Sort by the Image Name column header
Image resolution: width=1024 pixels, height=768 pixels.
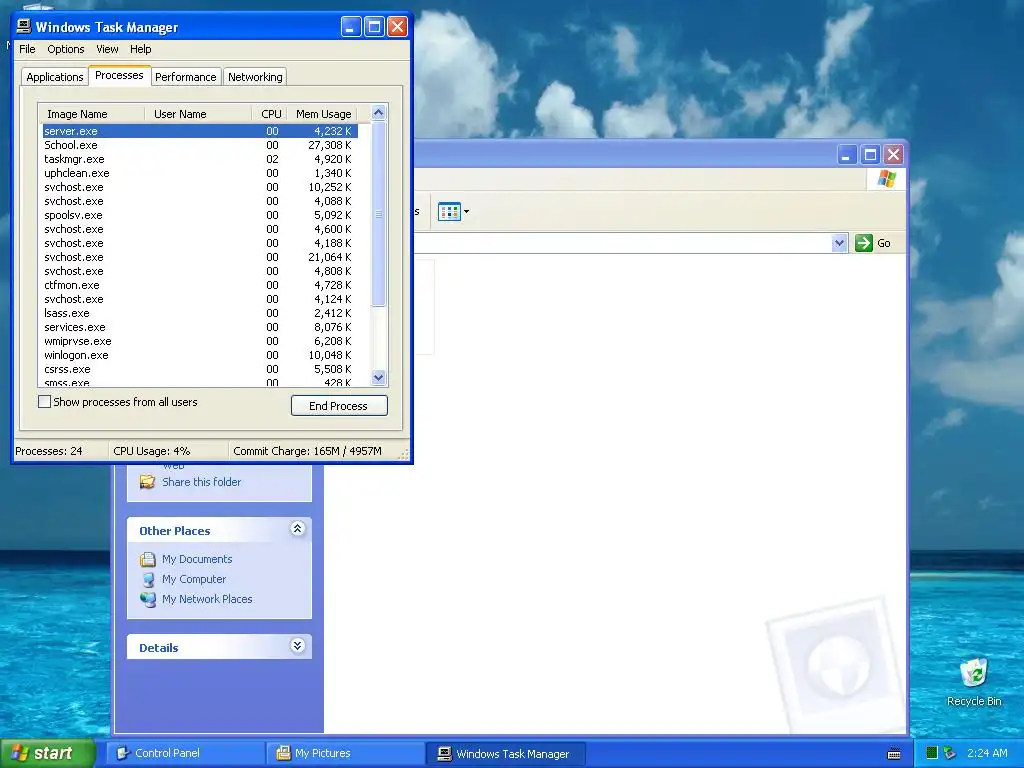[91, 114]
